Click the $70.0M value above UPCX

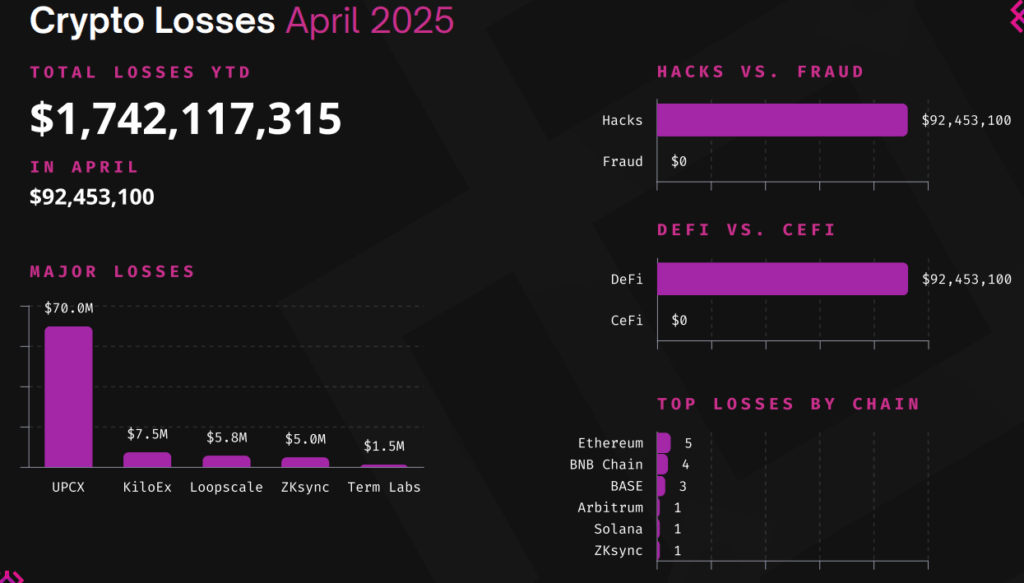pyautogui.click(x=68, y=309)
